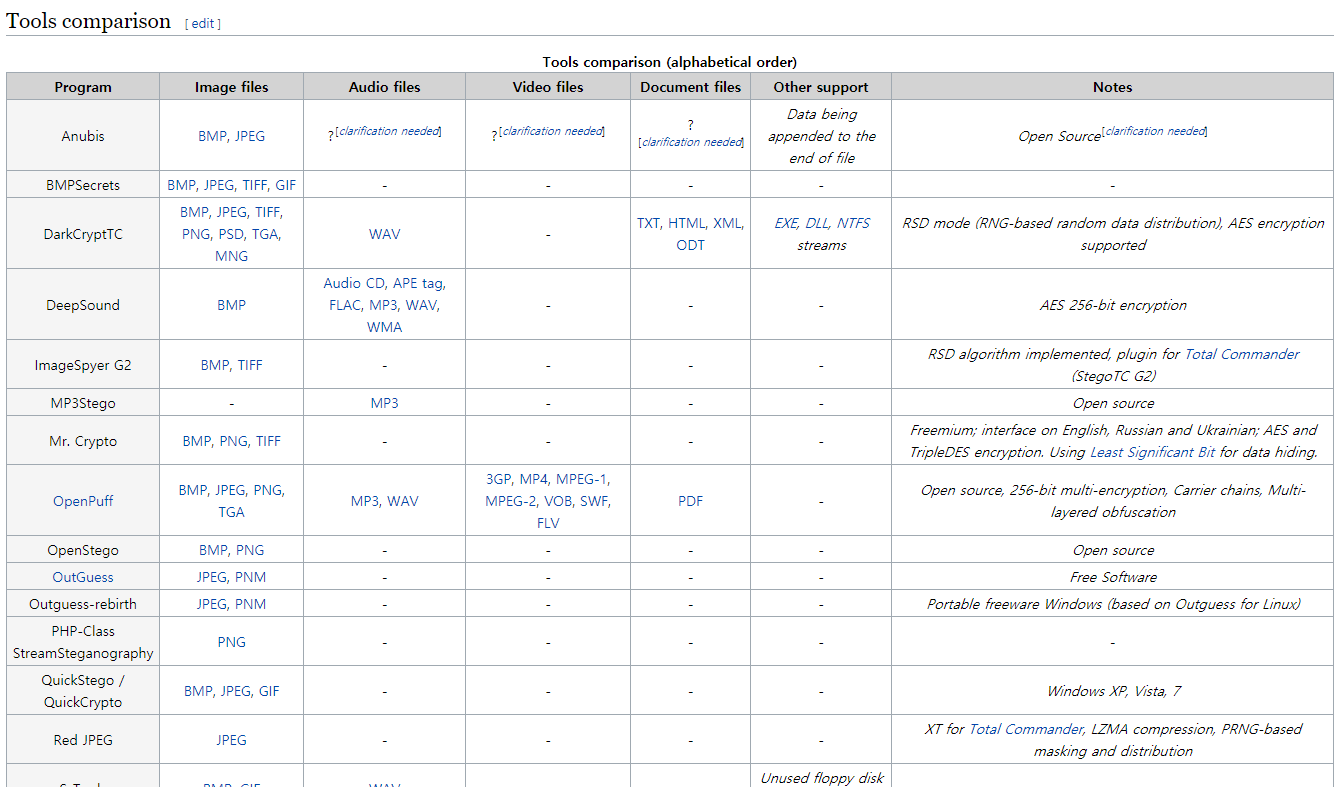The height and width of the screenshot is (787, 1341).
Task: Open the 3GP video format link
Action: coord(499,479)
